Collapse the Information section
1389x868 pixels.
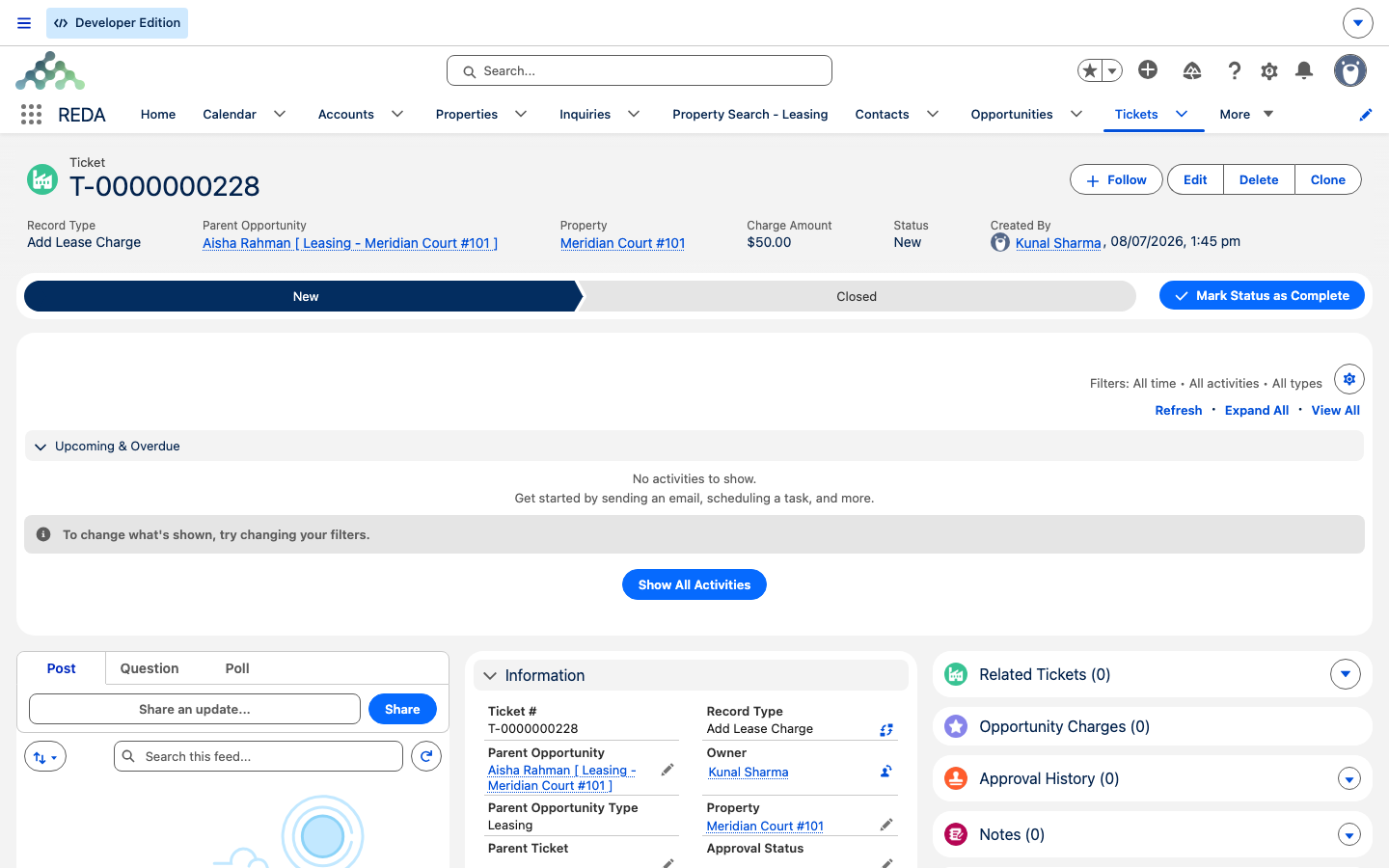point(490,676)
